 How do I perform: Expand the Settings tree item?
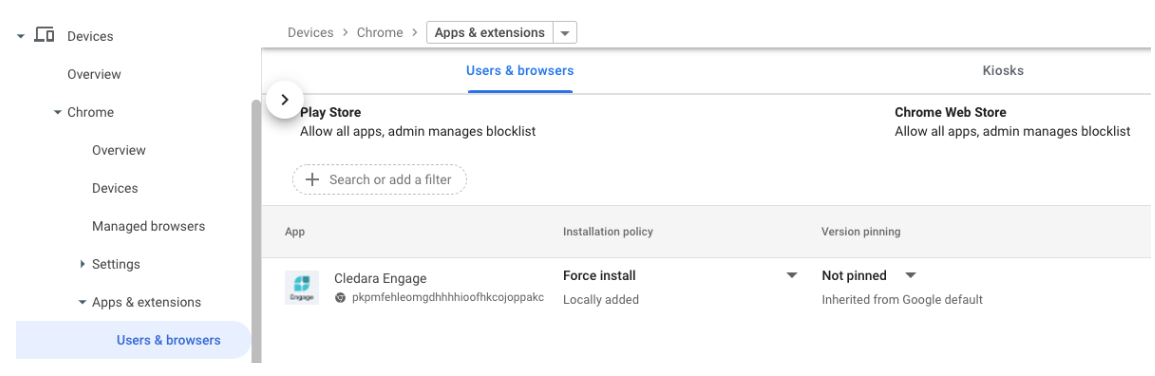point(82,264)
